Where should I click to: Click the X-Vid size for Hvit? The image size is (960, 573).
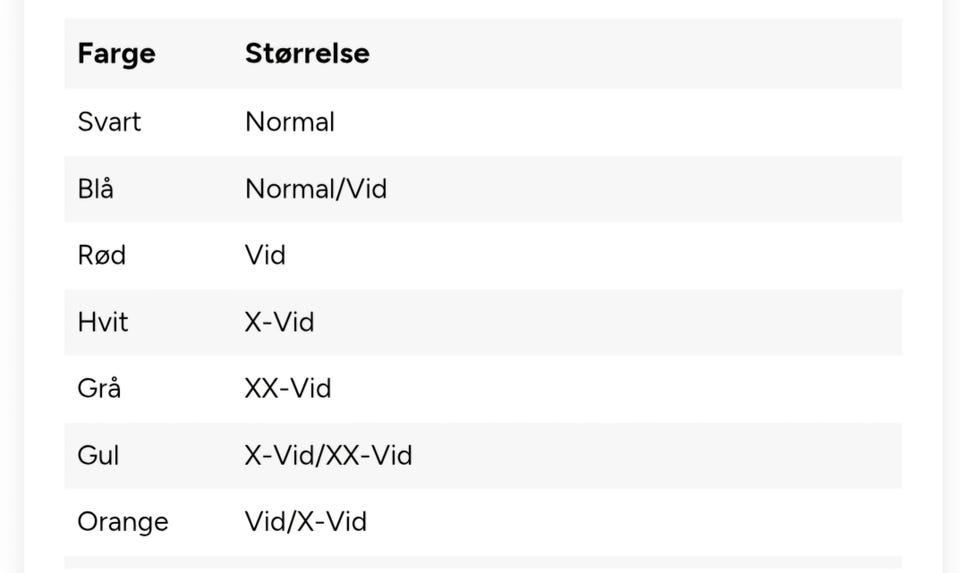click(x=279, y=322)
